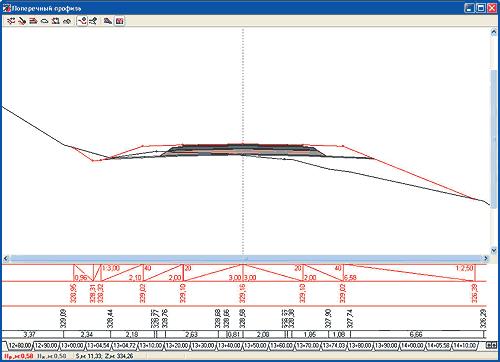Image resolution: width=500 pixels, height=362 pixels.
Task: Click the vertical scrollbar up arrow
Action: pos(494,32)
